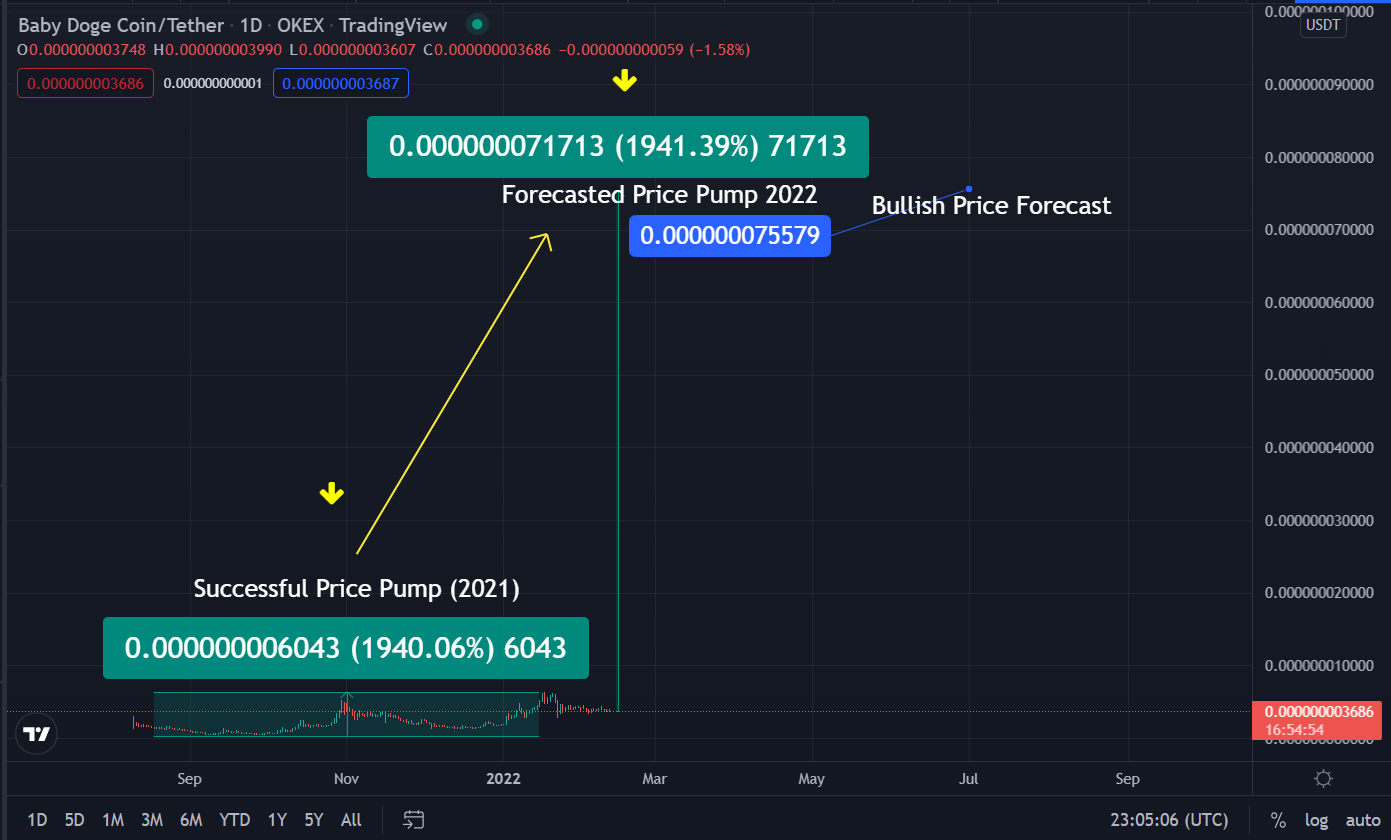Click the green market status dot
This screenshot has height=840, width=1391.
tap(477, 25)
